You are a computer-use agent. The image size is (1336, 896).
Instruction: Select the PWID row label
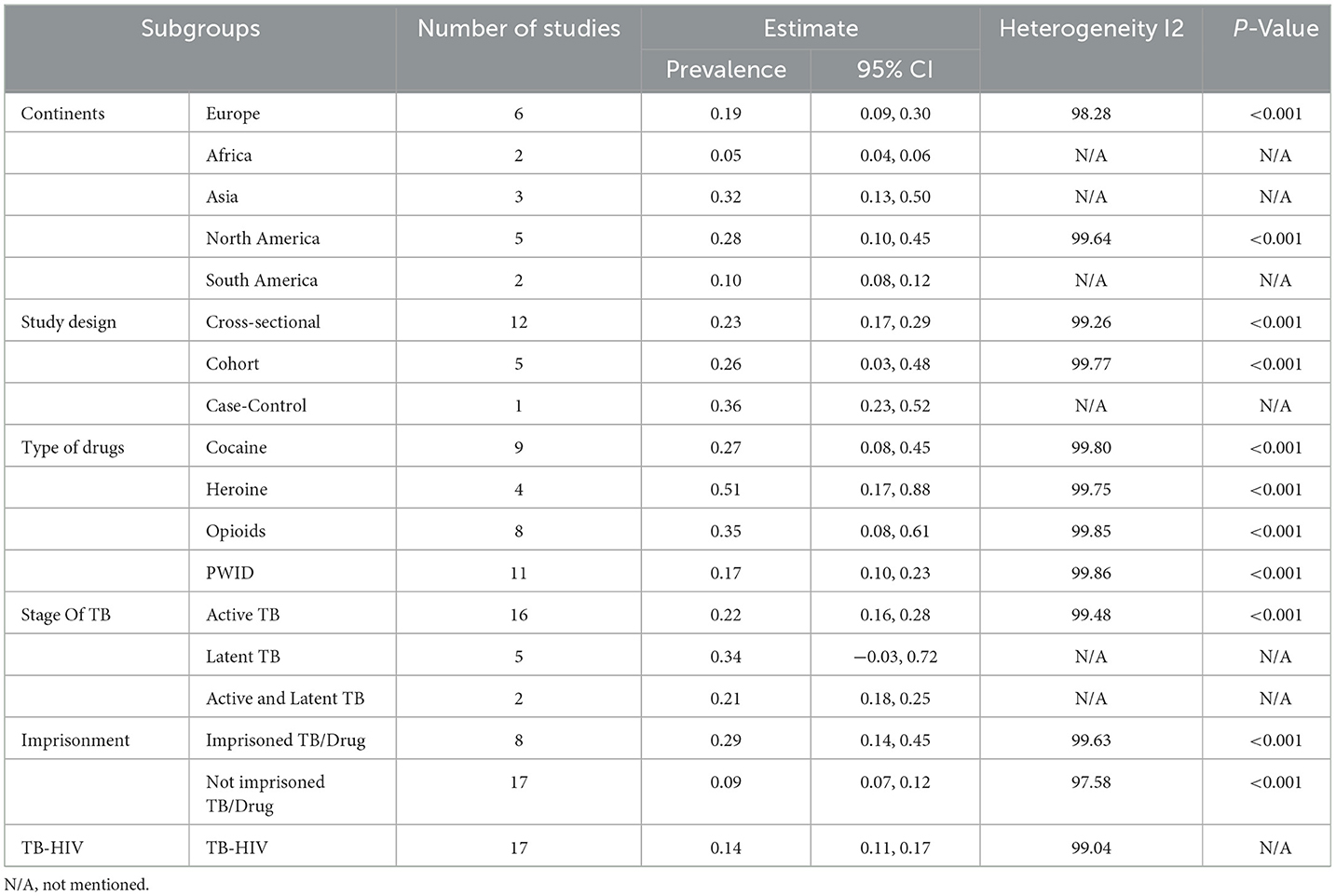pos(229,573)
